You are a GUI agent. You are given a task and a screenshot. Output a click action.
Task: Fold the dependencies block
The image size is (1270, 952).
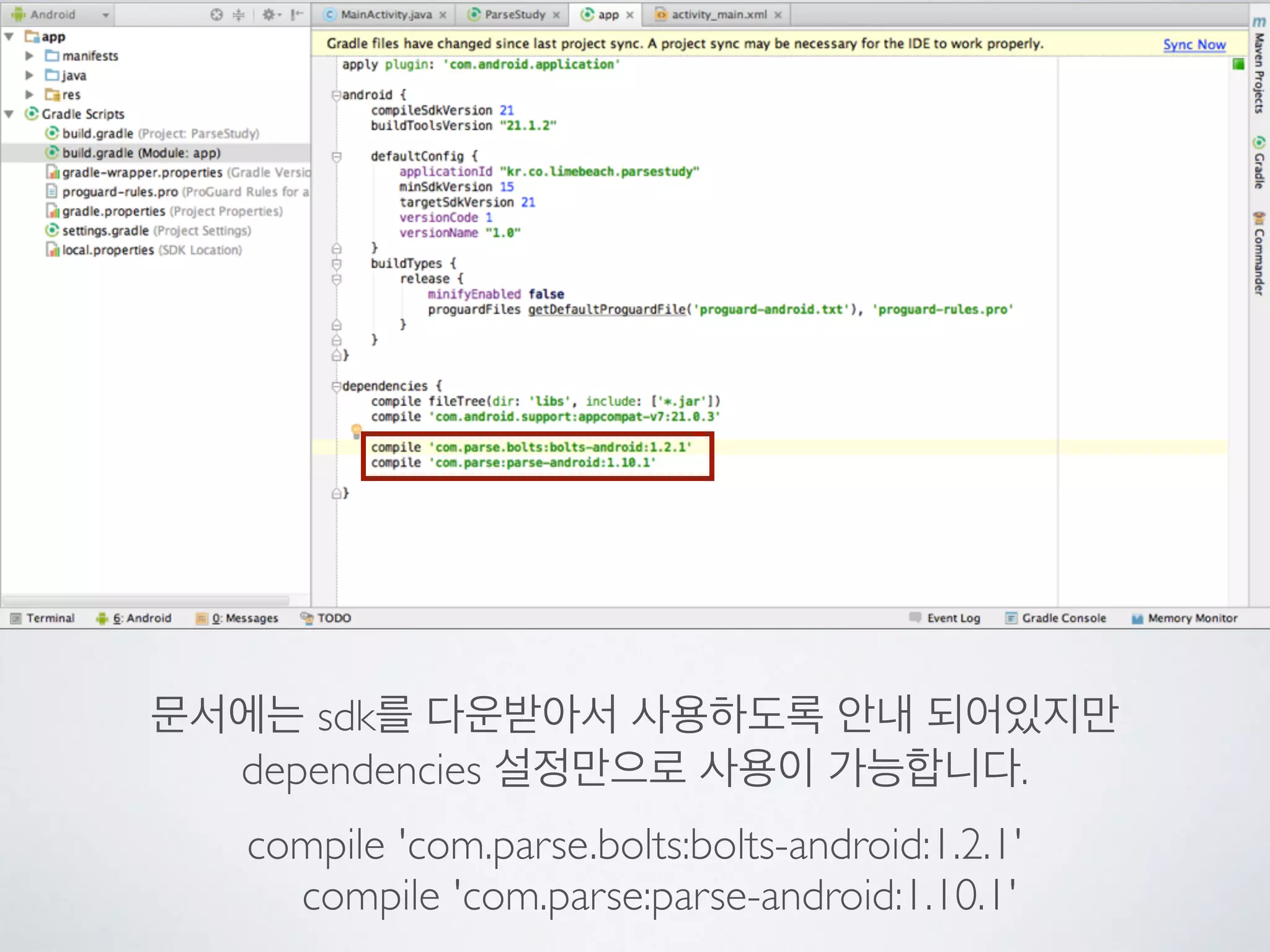coord(336,386)
